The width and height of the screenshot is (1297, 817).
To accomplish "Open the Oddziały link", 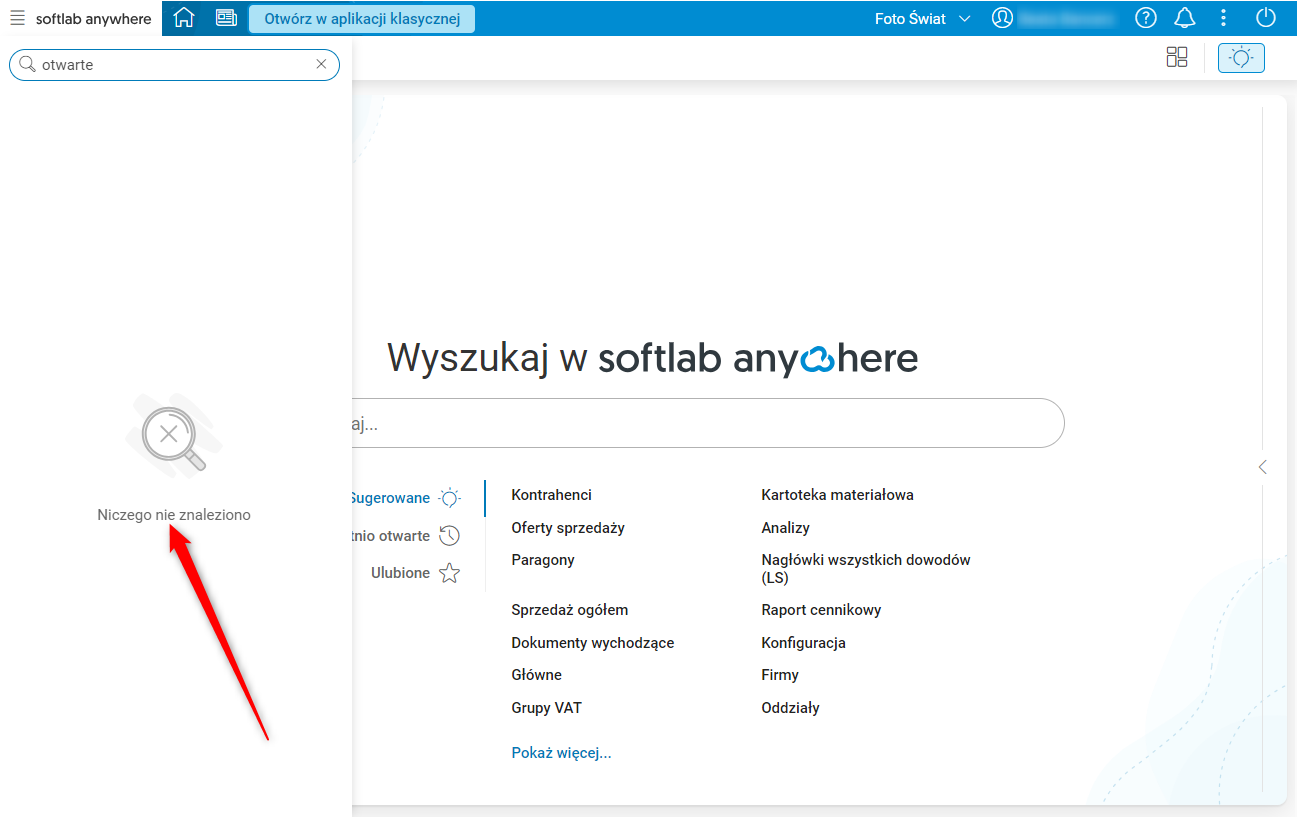I will point(790,708).
